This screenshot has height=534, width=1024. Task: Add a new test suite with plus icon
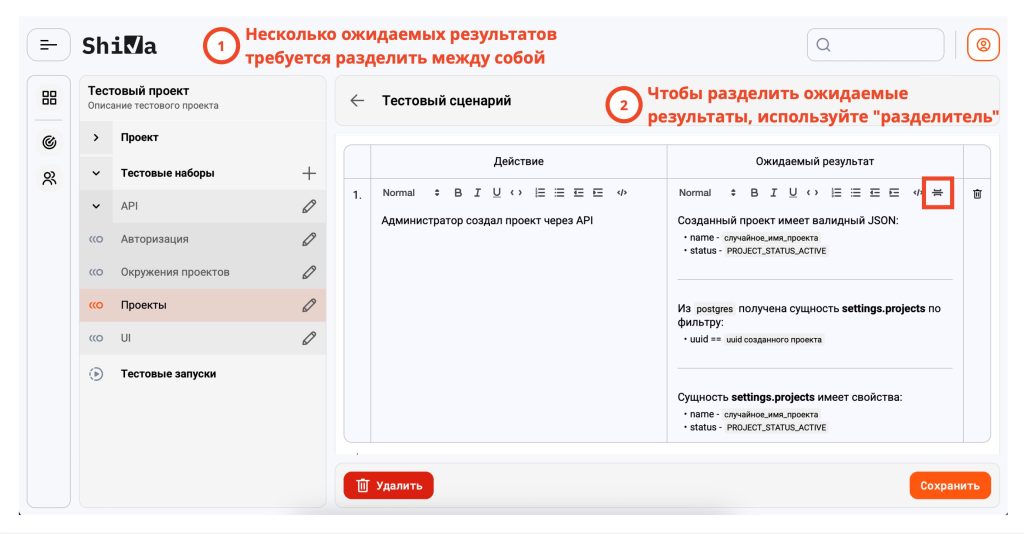tap(309, 173)
